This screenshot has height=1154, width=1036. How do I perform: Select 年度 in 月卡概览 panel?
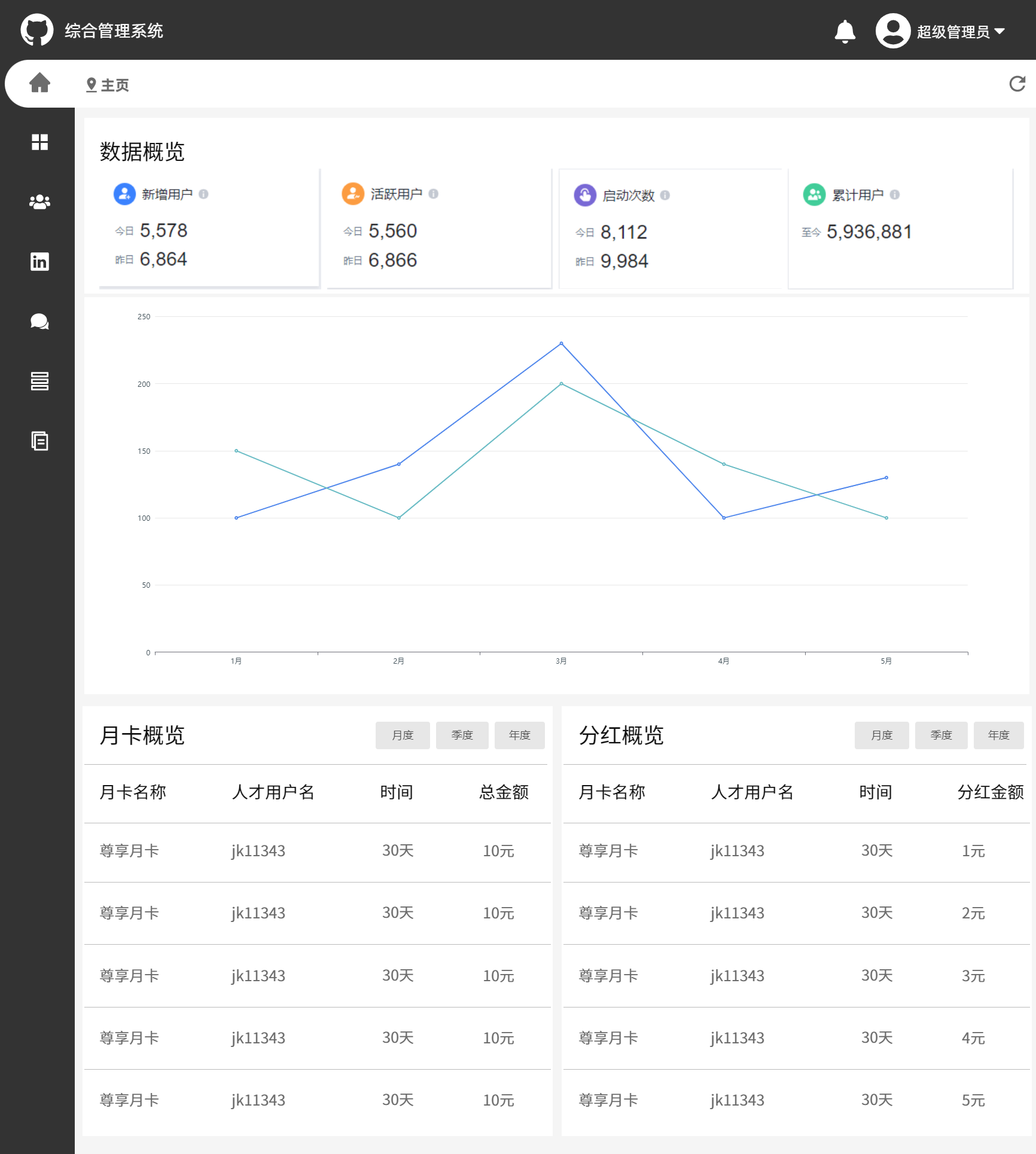click(x=519, y=735)
